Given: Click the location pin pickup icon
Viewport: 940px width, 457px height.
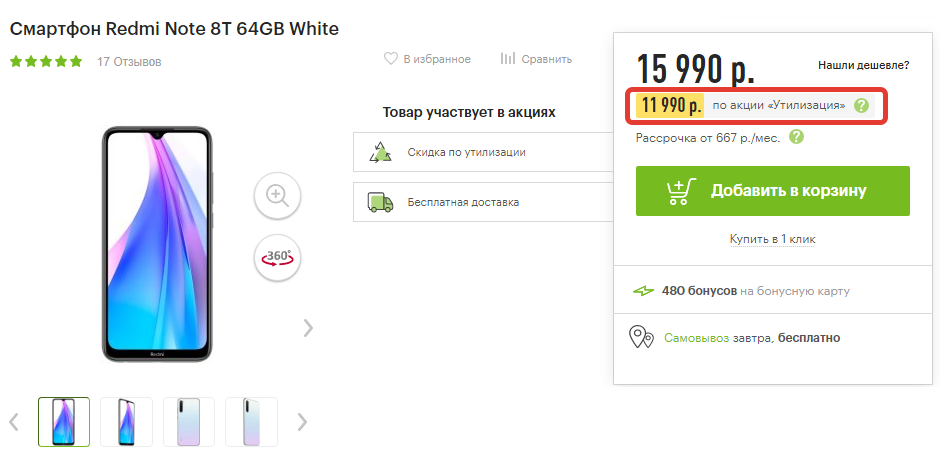Looking at the screenshot, I should [641, 338].
